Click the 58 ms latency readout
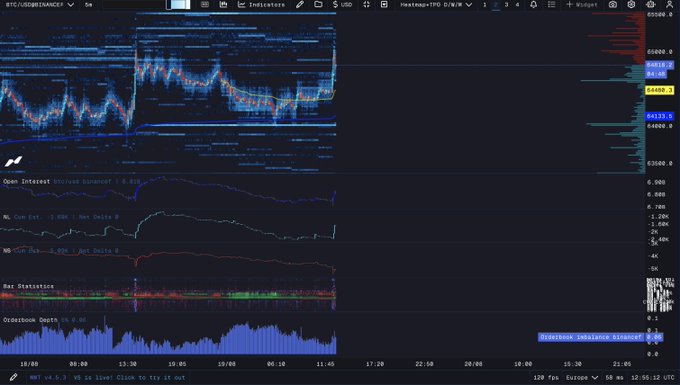Image resolution: width=680 pixels, height=385 pixels. [615, 378]
